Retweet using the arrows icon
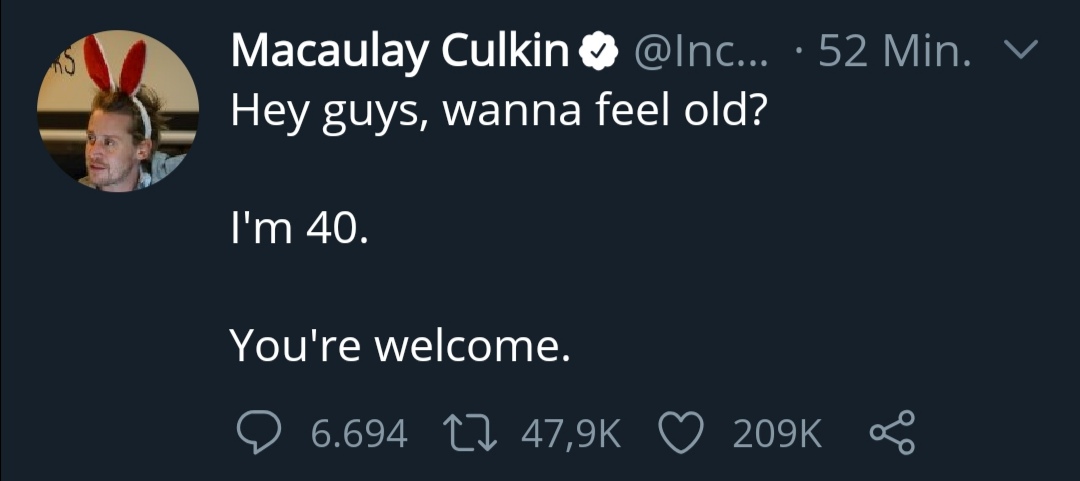This screenshot has height=481, width=1080. click(469, 433)
